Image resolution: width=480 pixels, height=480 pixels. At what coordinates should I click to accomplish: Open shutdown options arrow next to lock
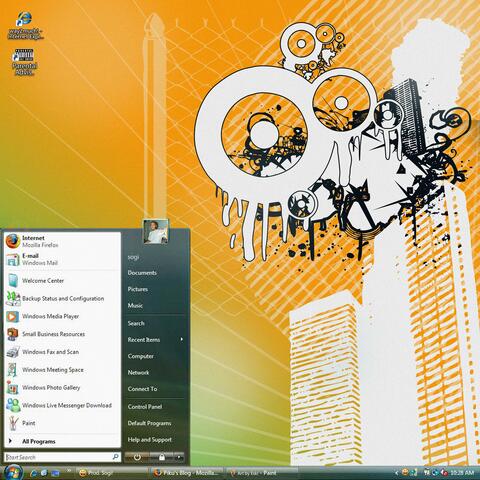coord(179,457)
